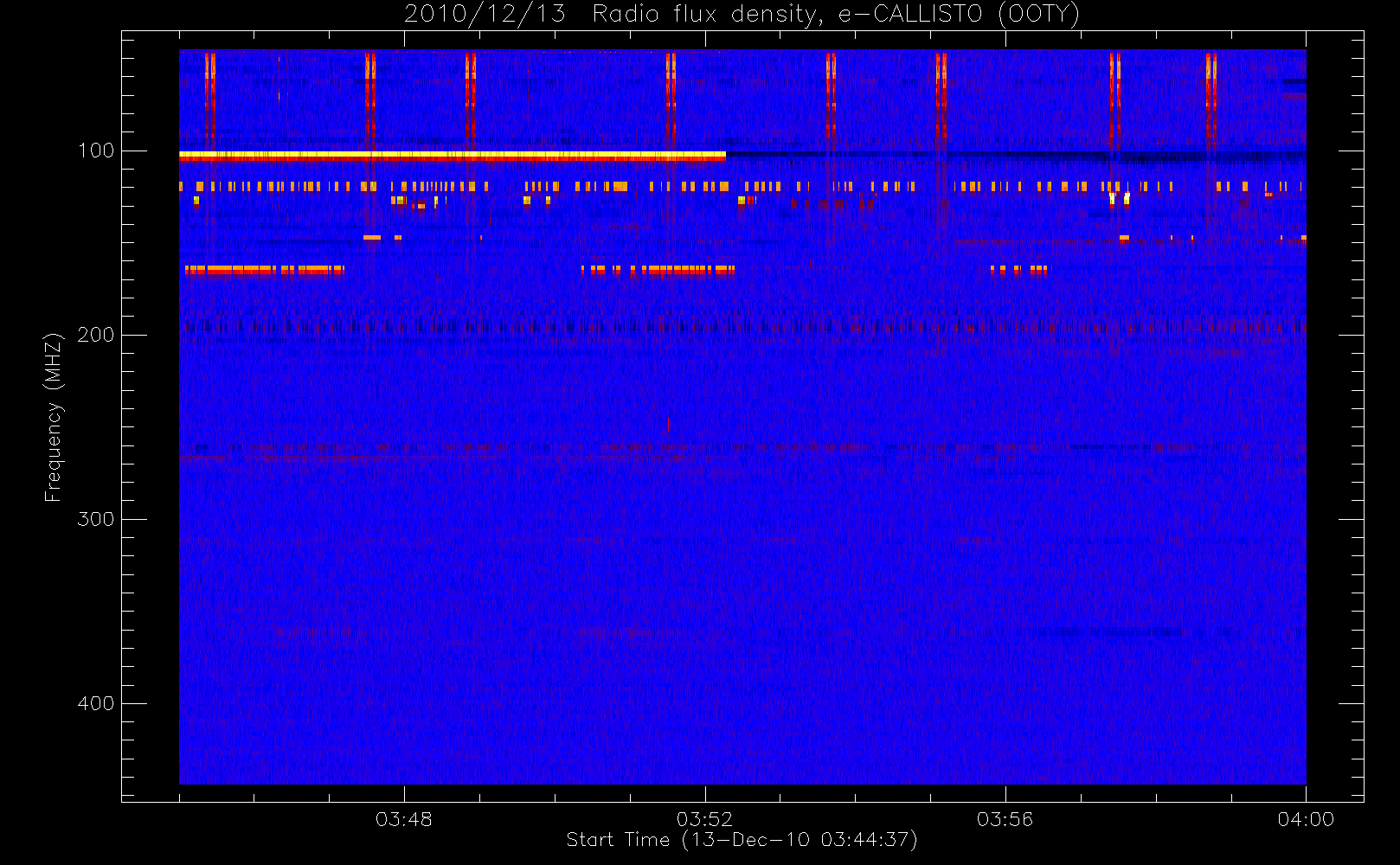The width and height of the screenshot is (1400, 865).
Task: Click the bright yellow horizontal band near 100 MHz
Action: (453, 155)
